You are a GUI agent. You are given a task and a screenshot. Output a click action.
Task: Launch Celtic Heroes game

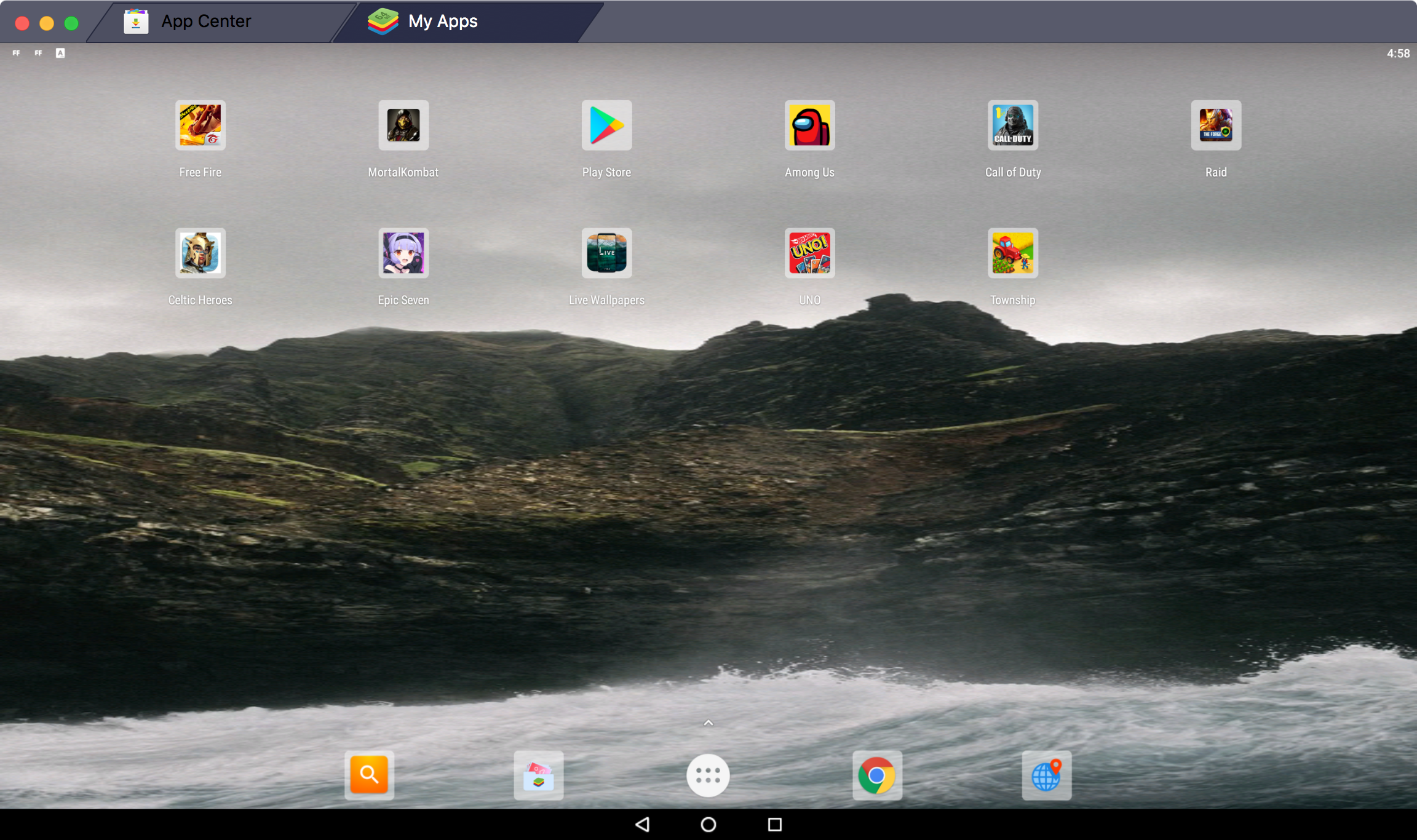point(200,252)
